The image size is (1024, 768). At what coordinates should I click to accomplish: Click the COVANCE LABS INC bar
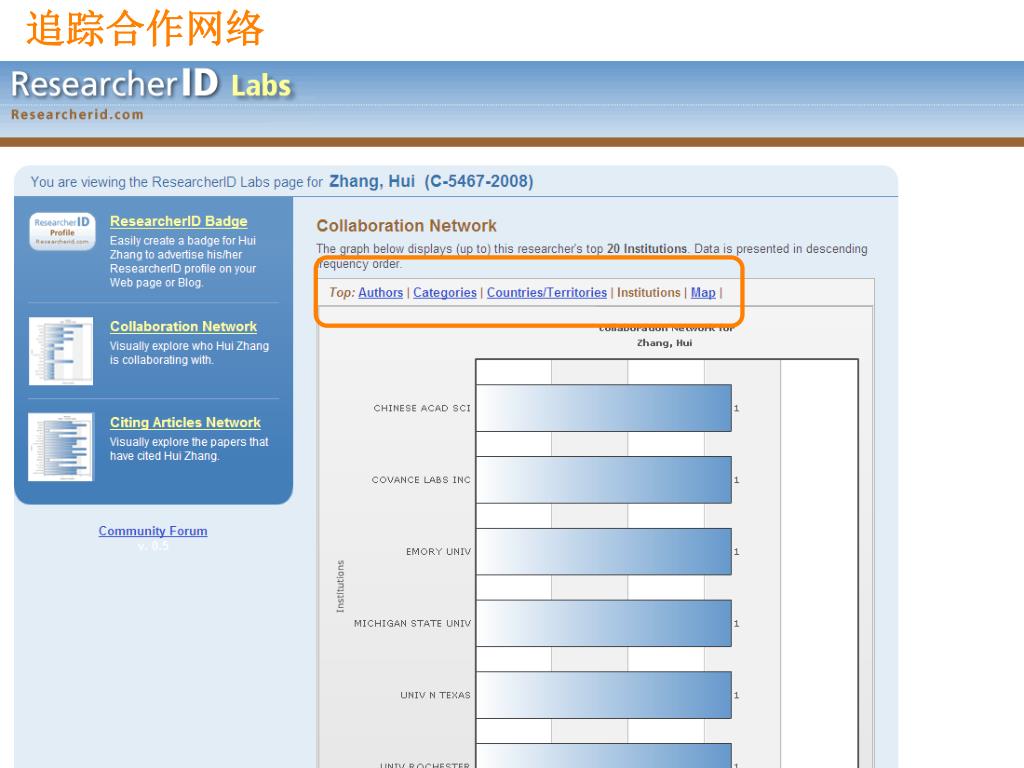click(x=603, y=480)
